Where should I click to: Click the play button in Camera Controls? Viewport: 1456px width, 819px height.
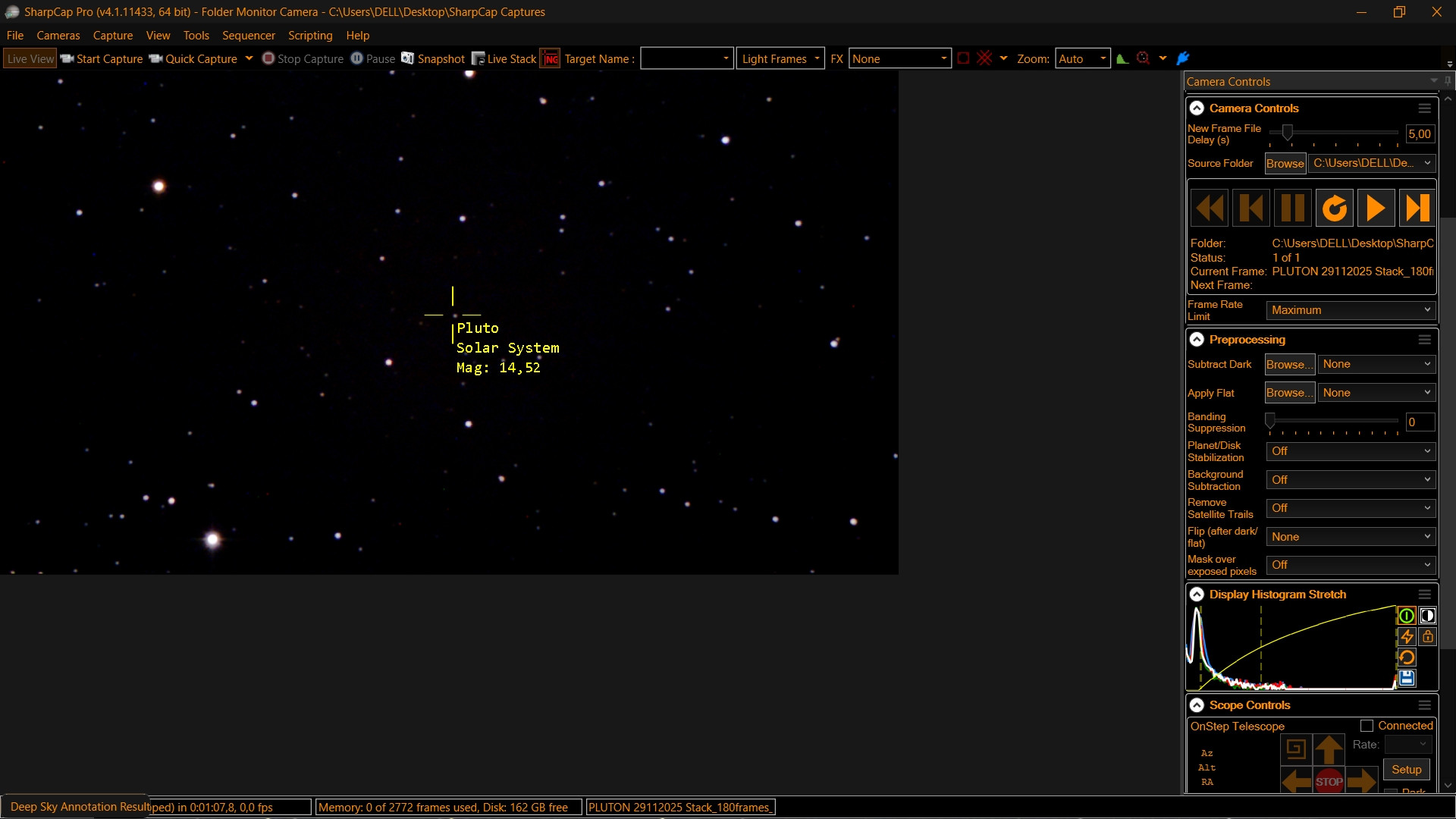pyautogui.click(x=1376, y=208)
